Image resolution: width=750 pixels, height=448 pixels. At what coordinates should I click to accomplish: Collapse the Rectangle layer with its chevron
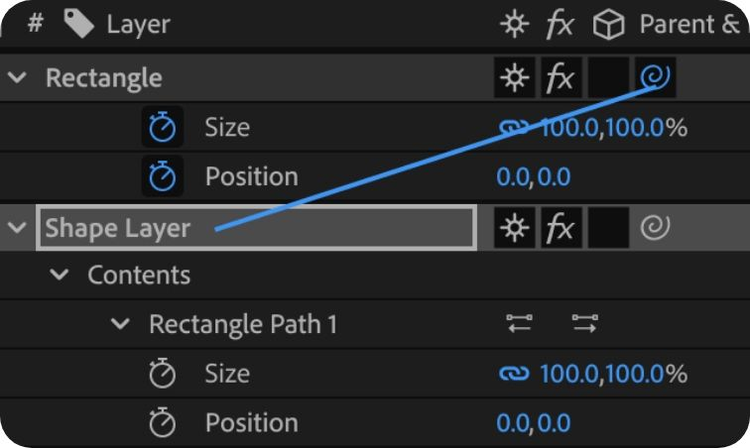17,78
